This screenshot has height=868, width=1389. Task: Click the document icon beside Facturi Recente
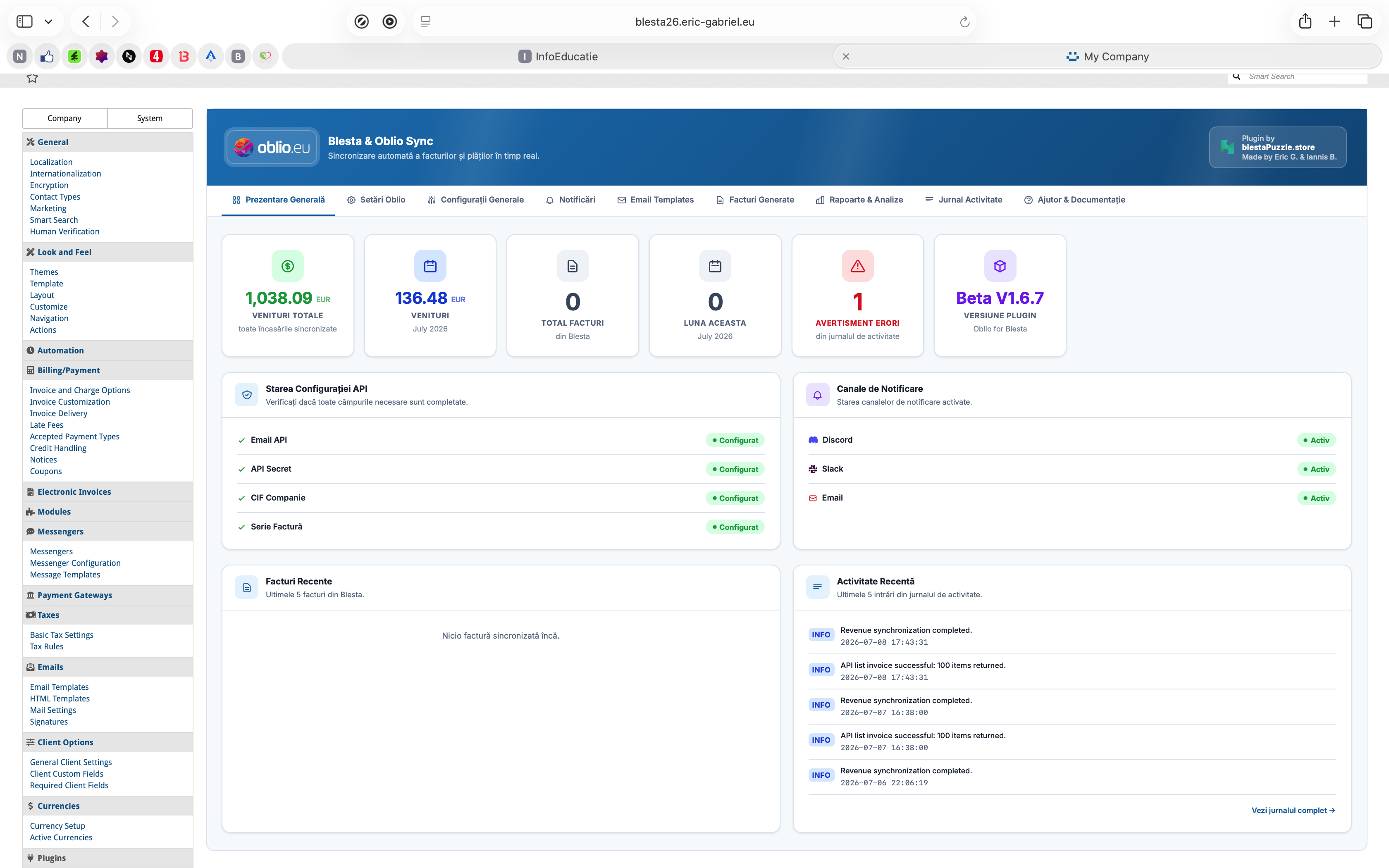click(x=247, y=587)
